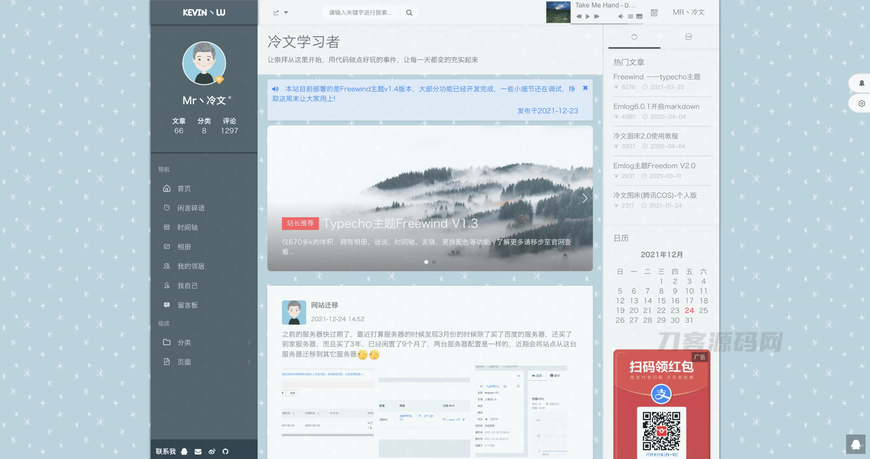This screenshot has width=870, height=459.
Task: Open 留言板 from the sidebar navigation
Action: coord(187,304)
